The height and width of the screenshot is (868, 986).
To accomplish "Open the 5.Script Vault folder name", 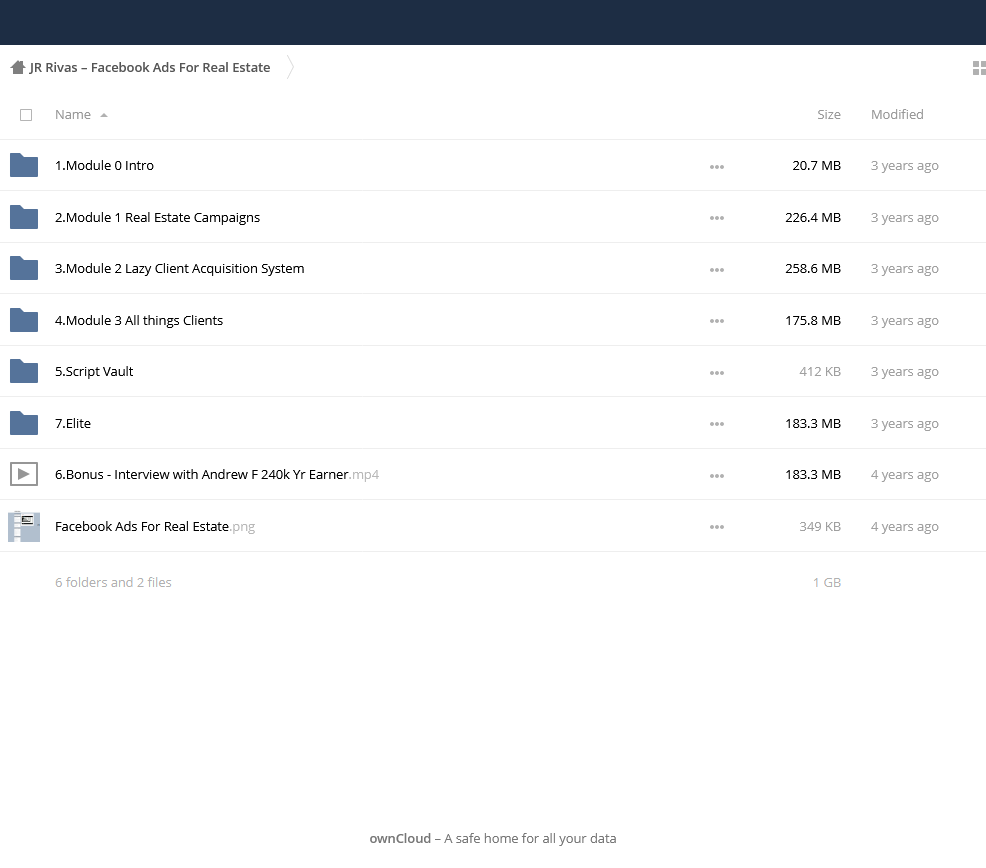I will pos(94,372).
